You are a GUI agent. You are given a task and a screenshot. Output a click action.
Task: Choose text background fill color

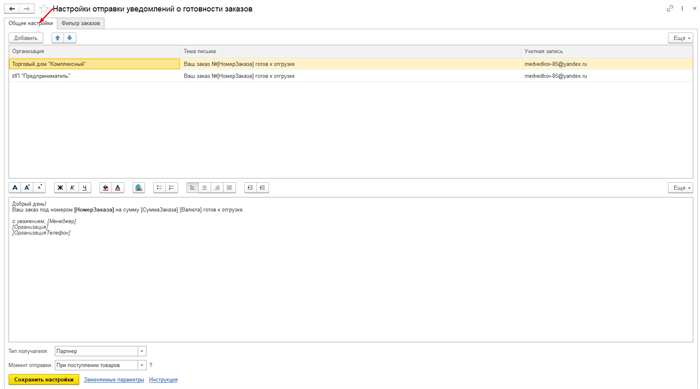point(106,188)
